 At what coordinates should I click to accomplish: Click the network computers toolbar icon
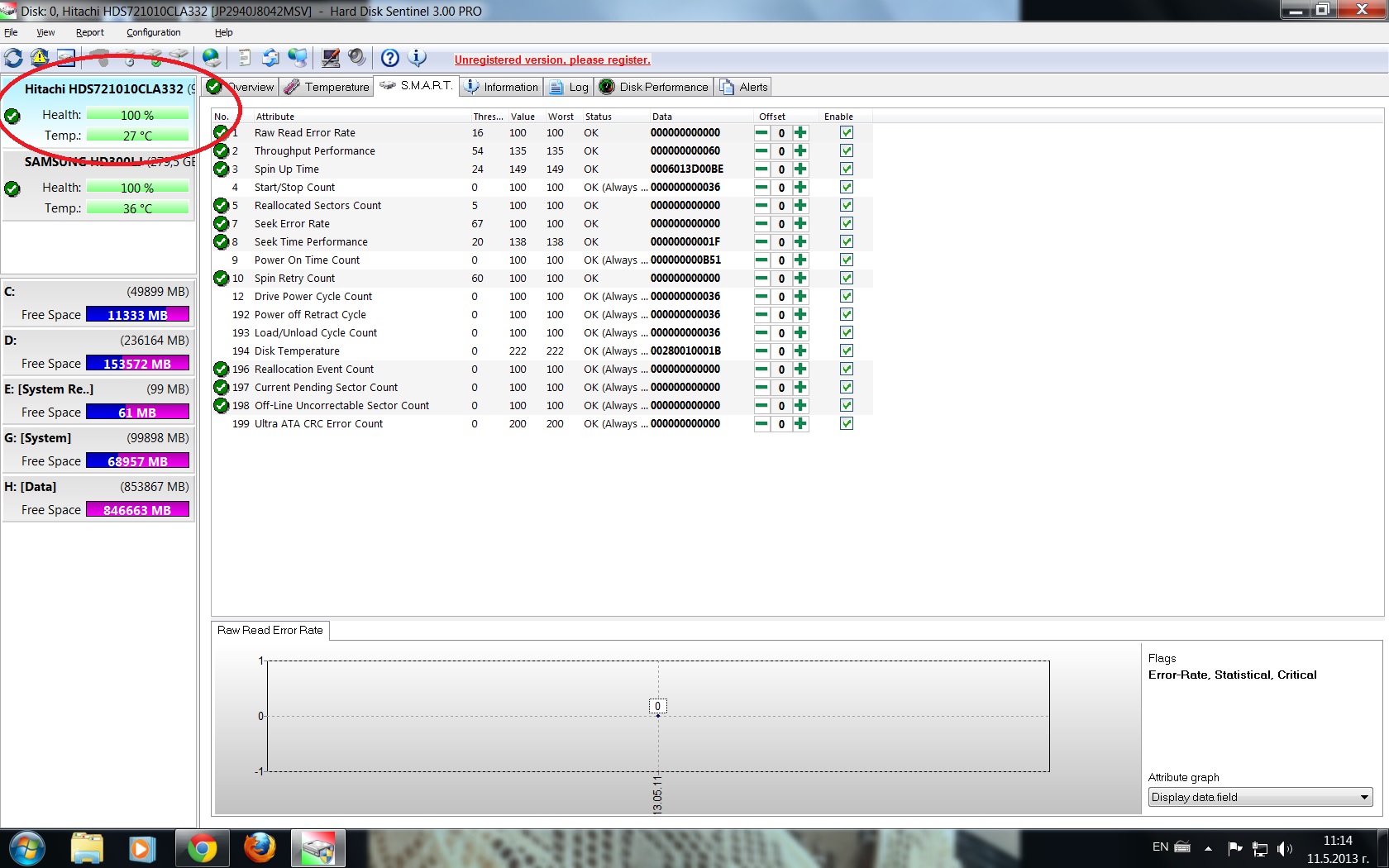coord(298,58)
